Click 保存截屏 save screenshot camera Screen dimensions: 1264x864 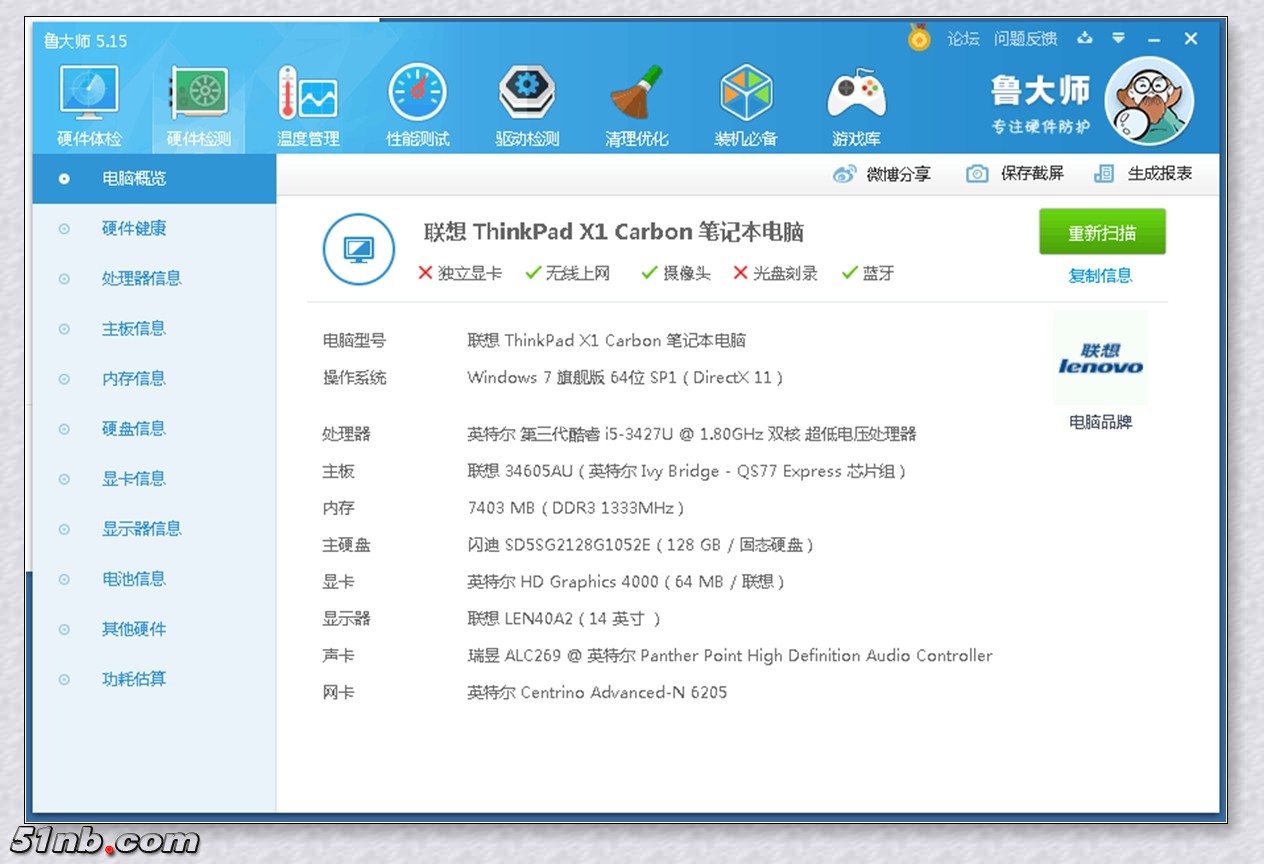[977, 174]
